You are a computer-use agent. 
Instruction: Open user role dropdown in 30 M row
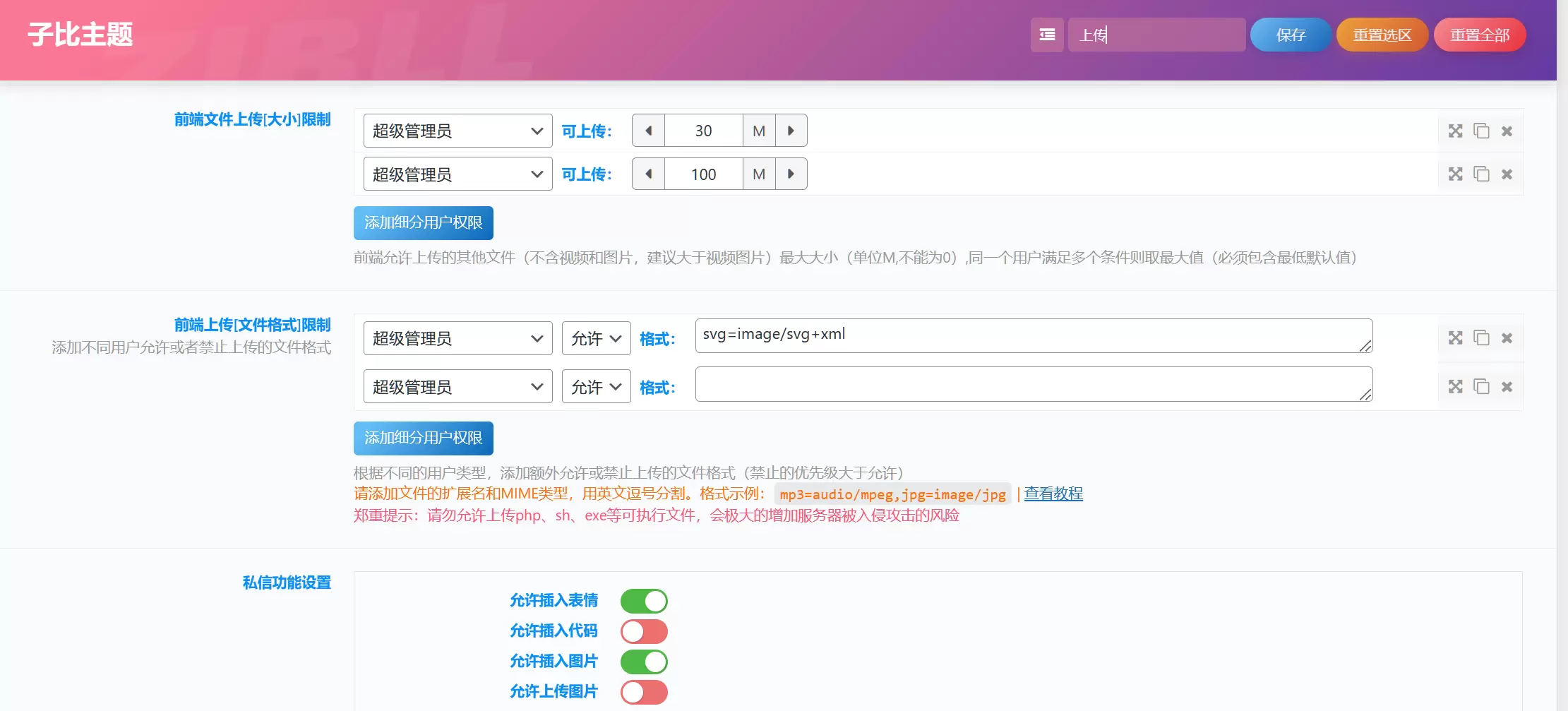coord(457,131)
